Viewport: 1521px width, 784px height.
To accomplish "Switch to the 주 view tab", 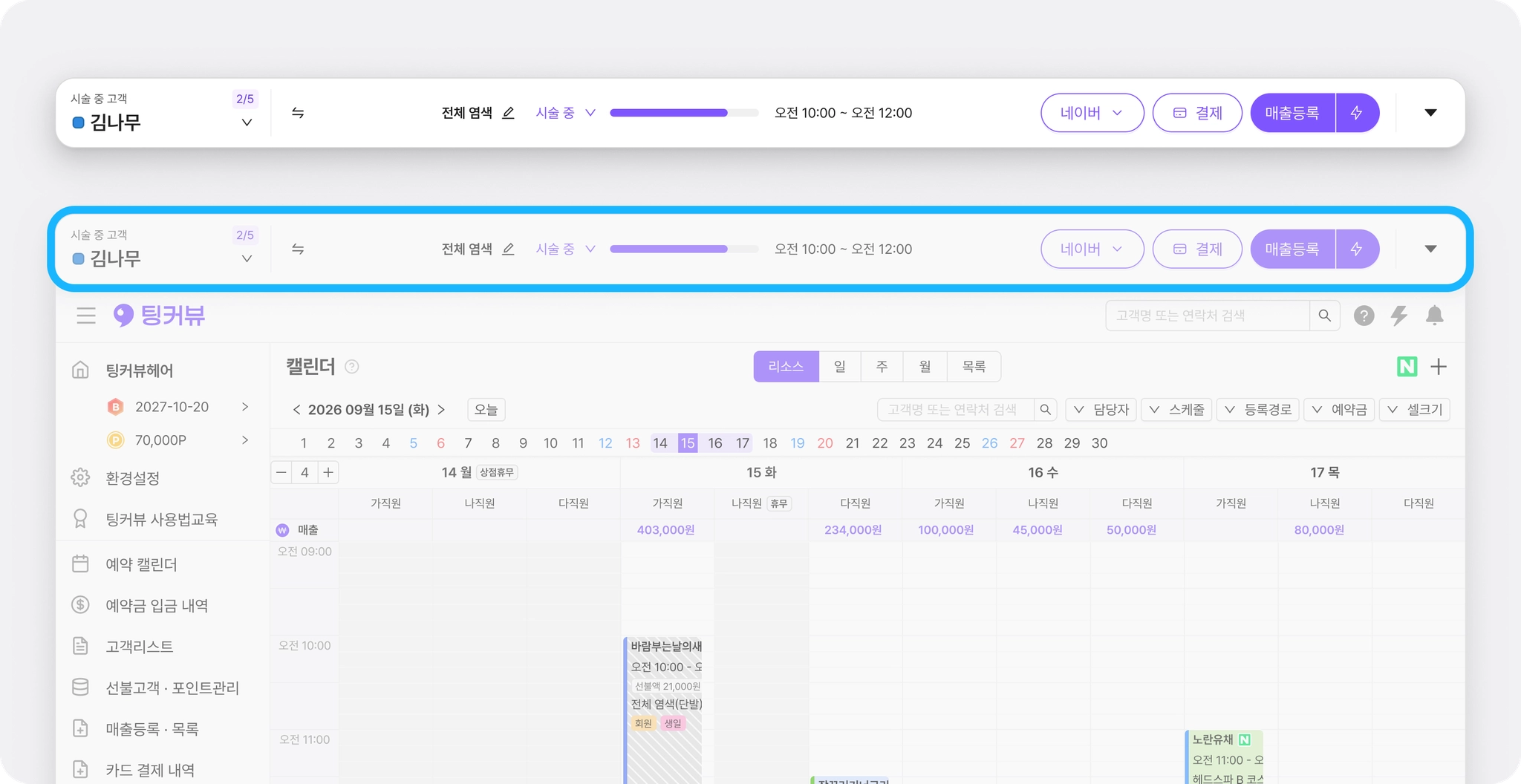I will point(882,367).
